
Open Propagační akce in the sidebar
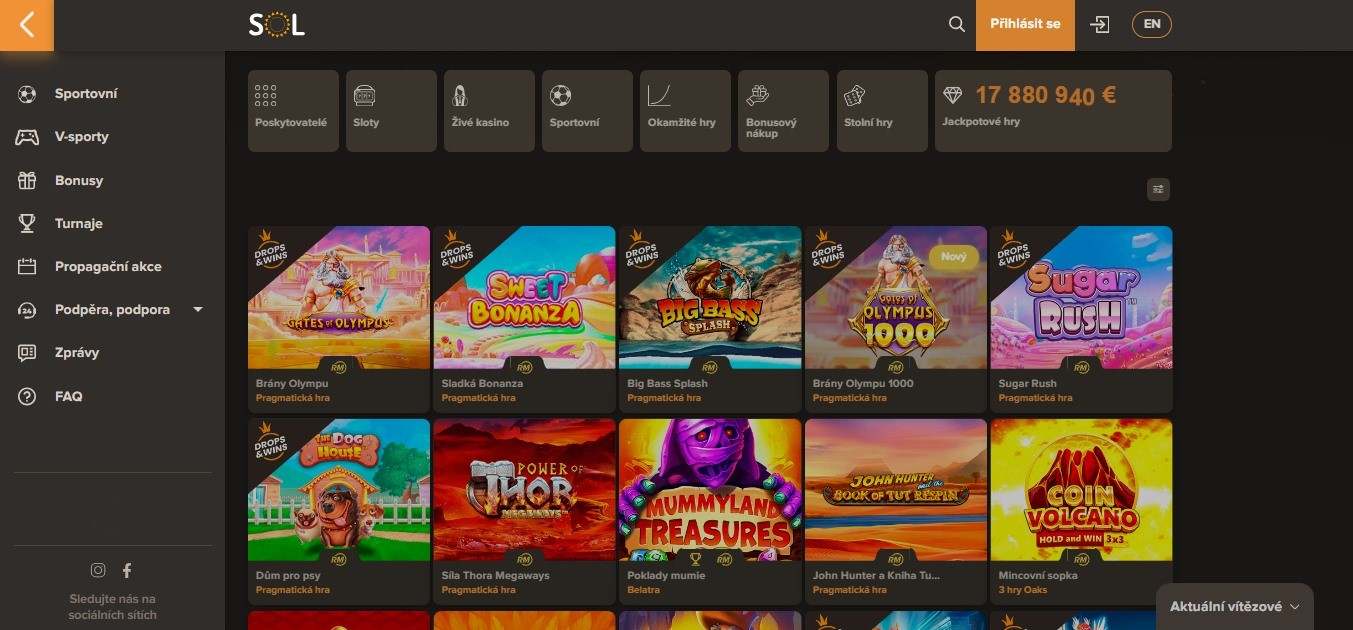point(108,267)
